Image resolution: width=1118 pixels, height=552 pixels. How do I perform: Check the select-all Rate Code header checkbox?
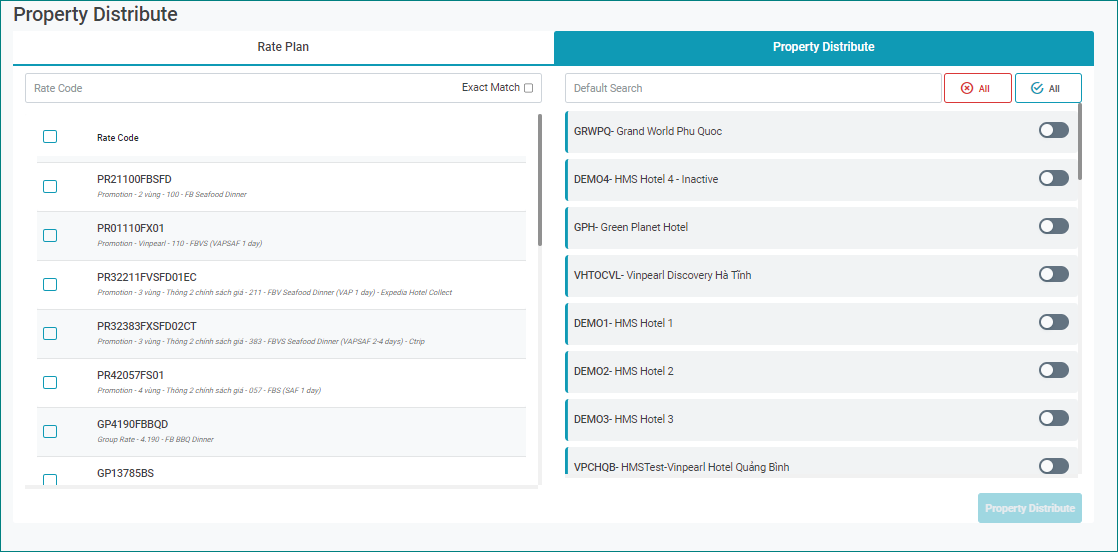tap(50, 137)
